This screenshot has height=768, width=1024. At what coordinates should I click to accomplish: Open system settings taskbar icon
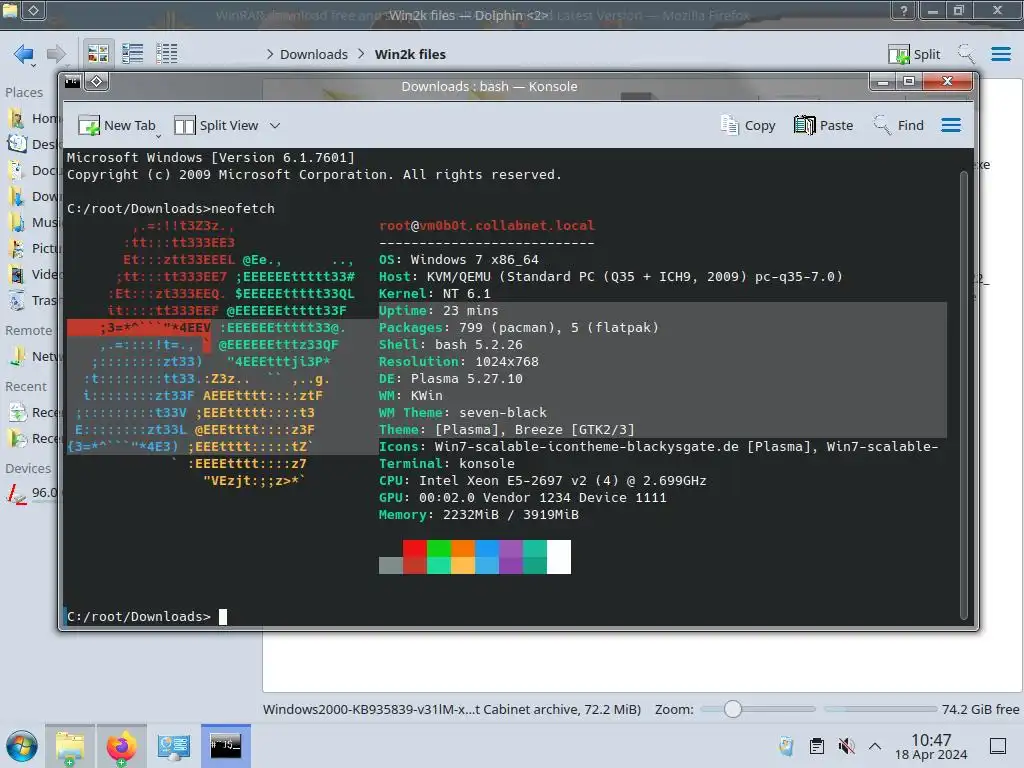(x=174, y=746)
